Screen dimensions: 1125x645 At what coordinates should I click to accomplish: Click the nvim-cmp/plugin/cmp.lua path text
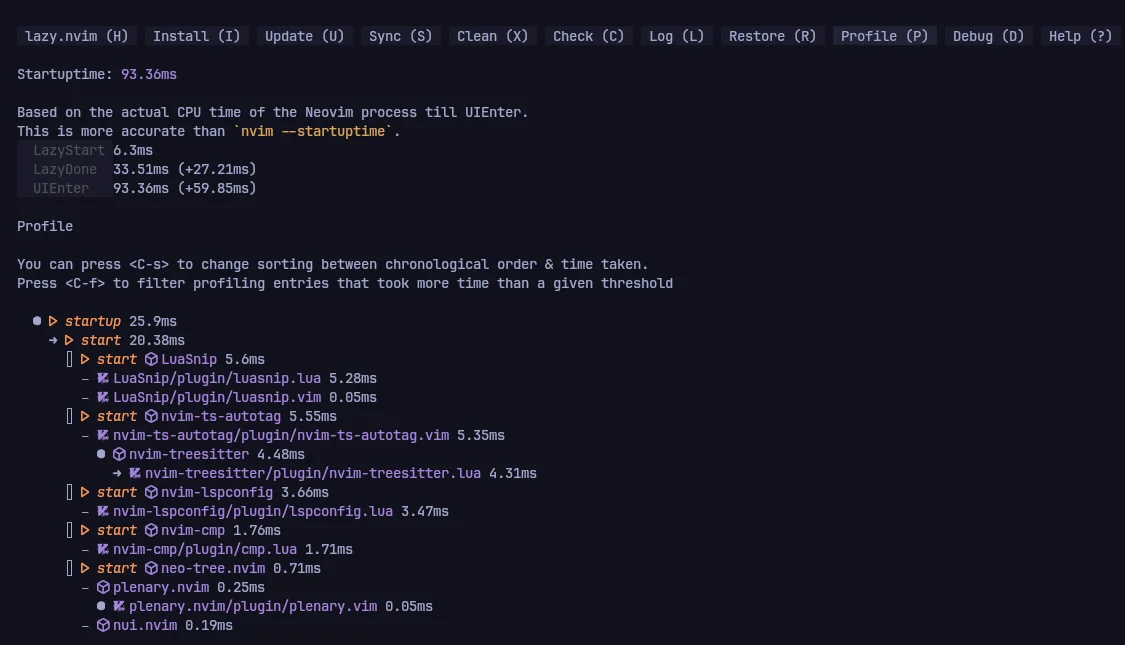[x=204, y=549]
